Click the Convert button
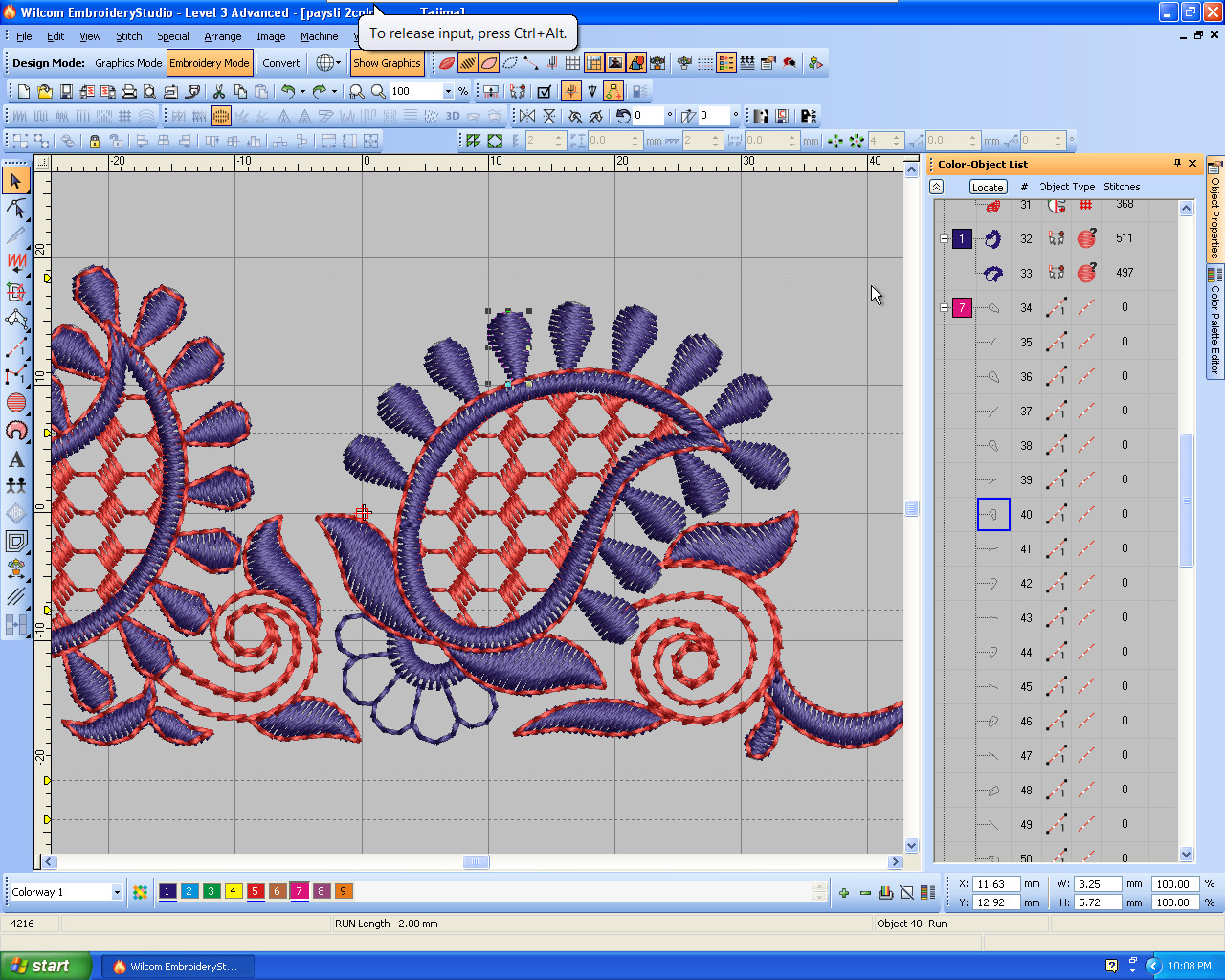 pyautogui.click(x=281, y=63)
